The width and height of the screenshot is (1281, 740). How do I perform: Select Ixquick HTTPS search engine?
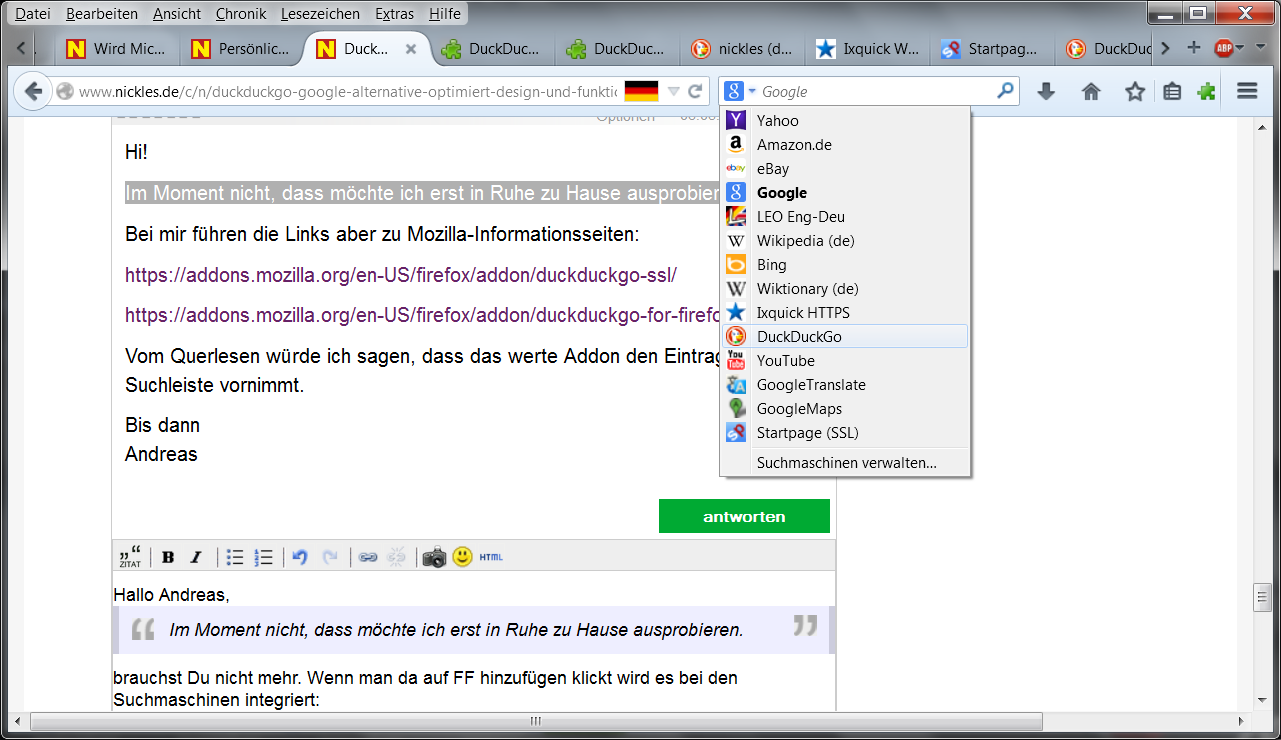pos(845,312)
